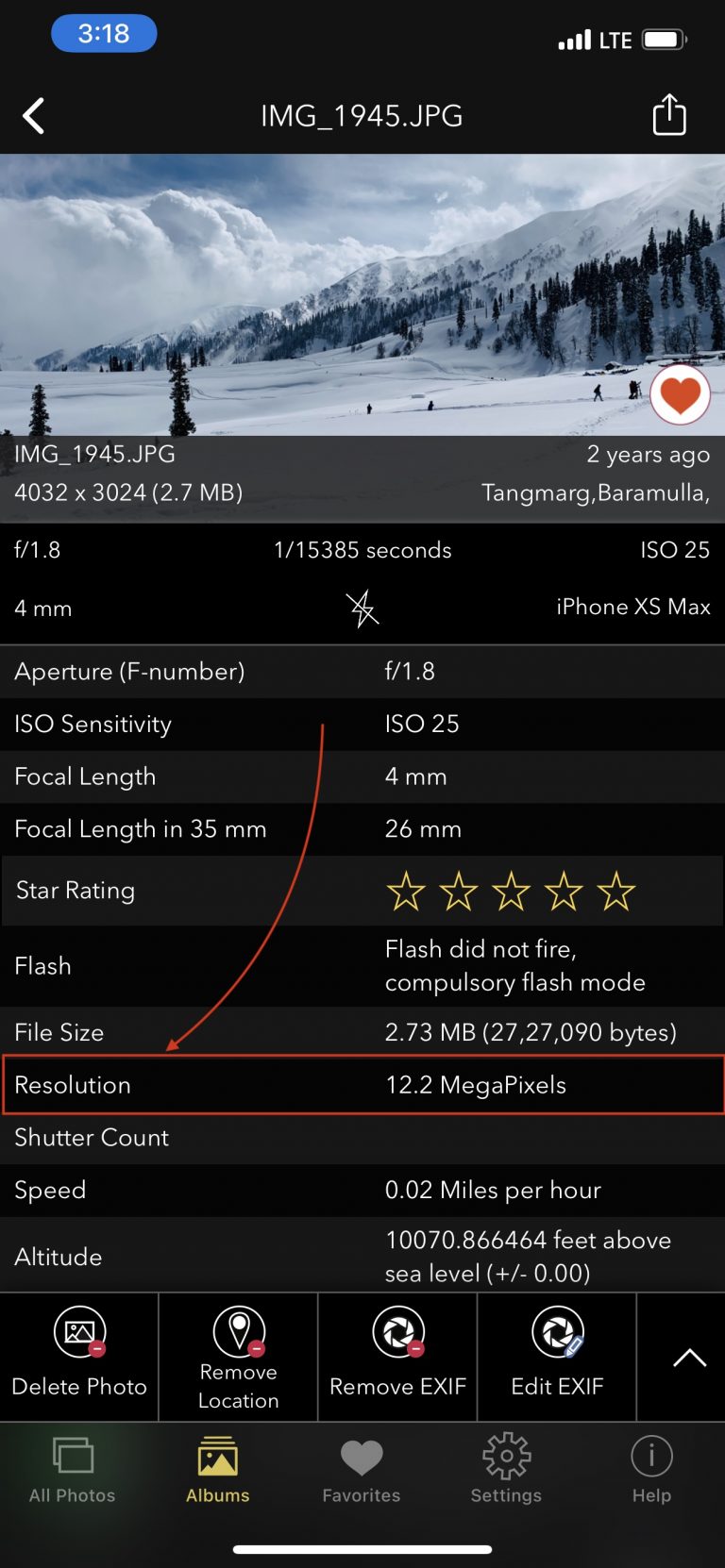Expand the Shutter Count row
The width and height of the screenshot is (725, 1568).
(362, 1139)
